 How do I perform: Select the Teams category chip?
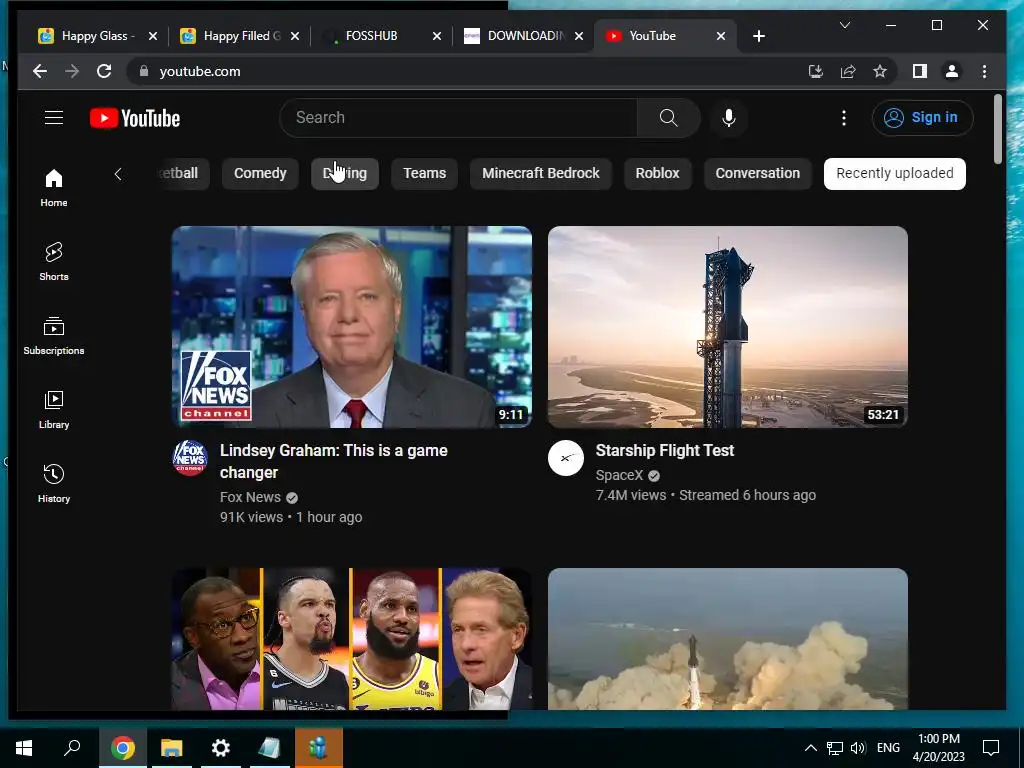(x=424, y=173)
